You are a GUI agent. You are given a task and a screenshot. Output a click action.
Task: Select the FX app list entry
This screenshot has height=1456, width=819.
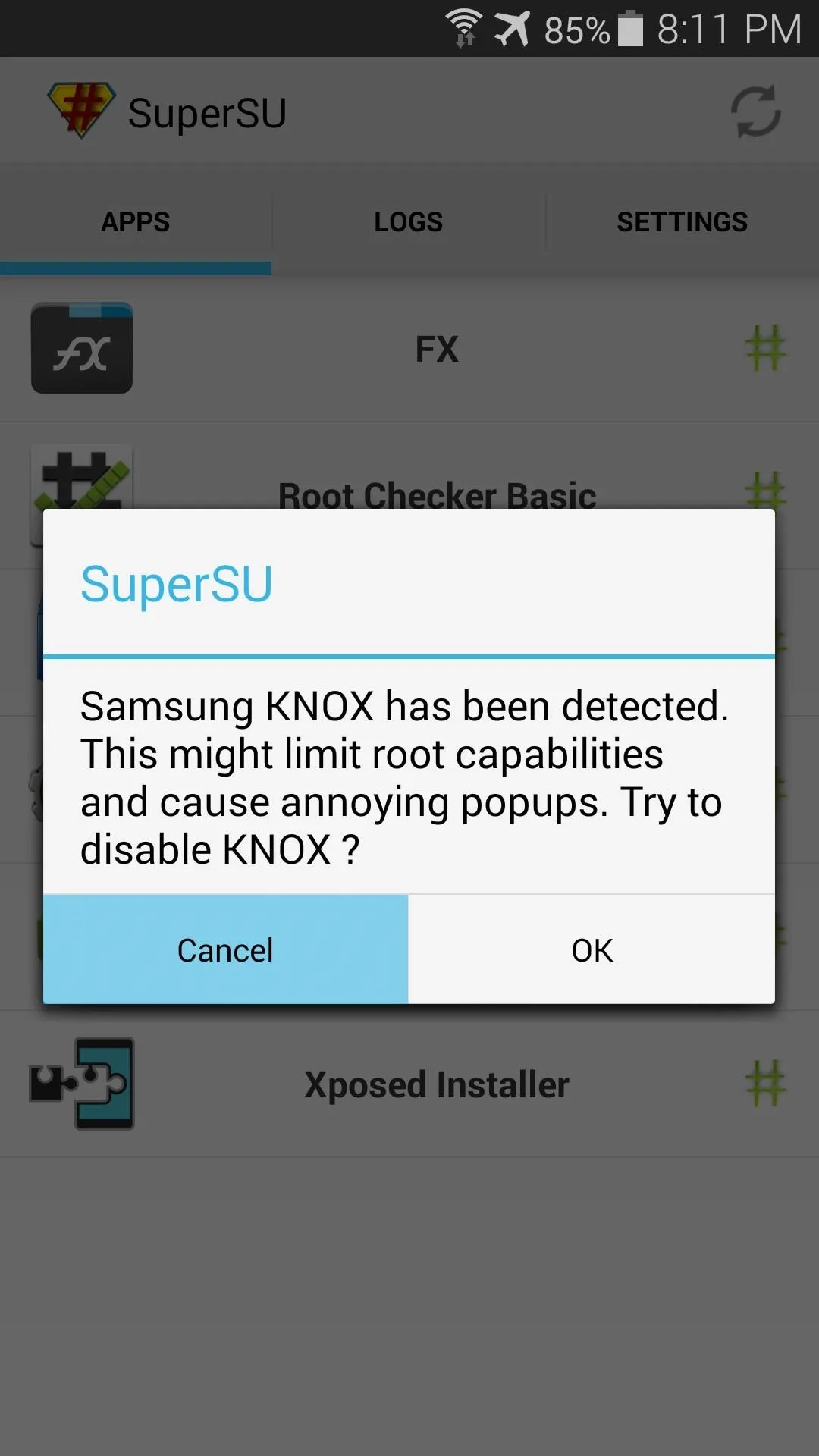409,348
